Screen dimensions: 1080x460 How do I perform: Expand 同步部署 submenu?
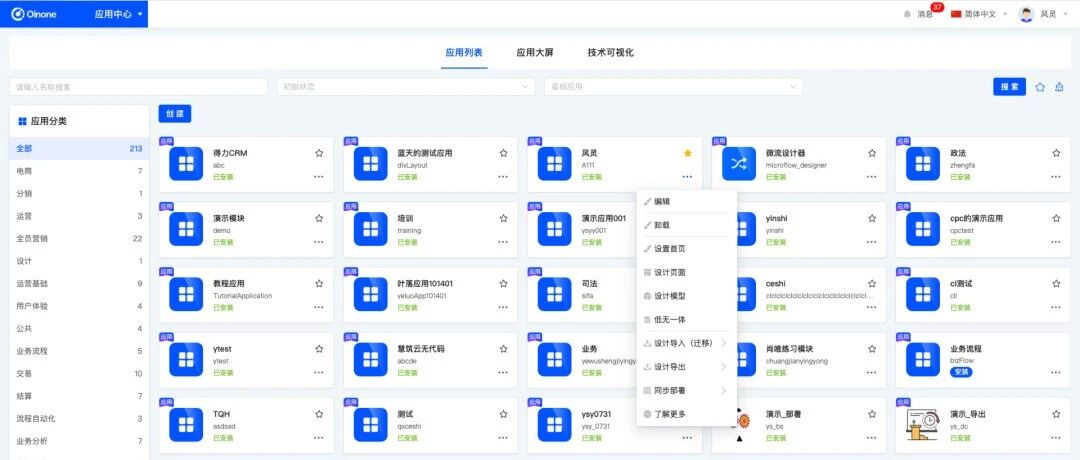coord(686,390)
